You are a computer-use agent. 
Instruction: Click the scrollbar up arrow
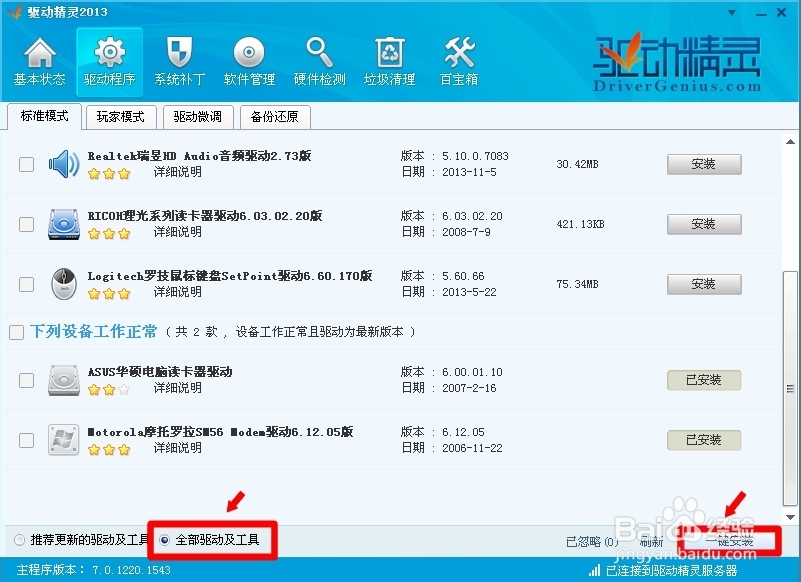(x=790, y=142)
